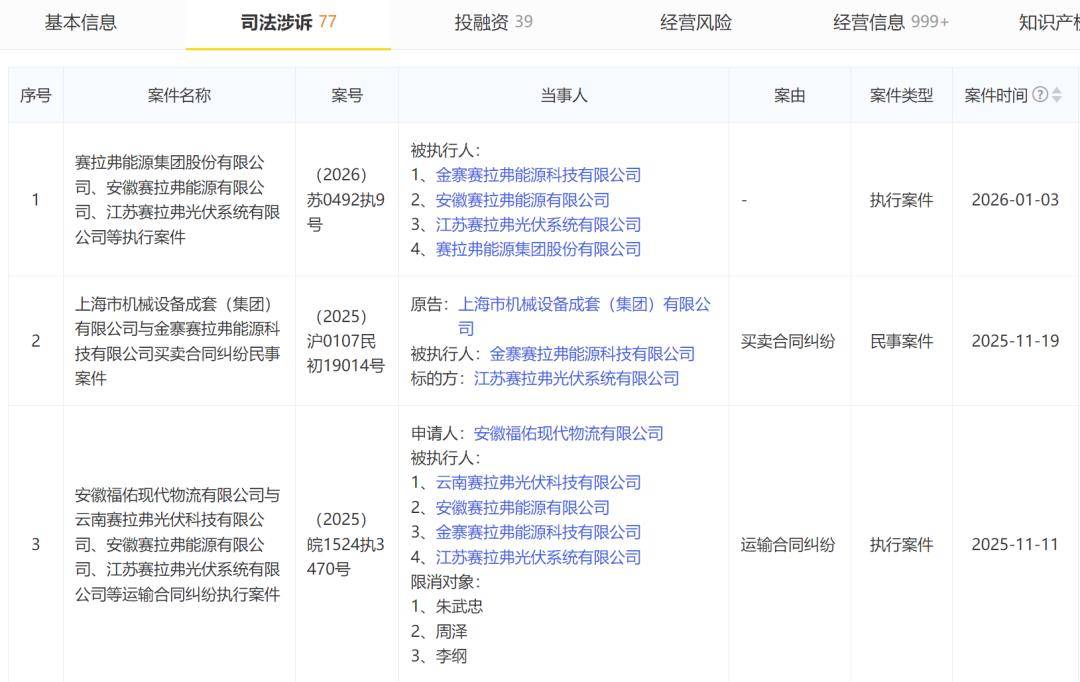The width and height of the screenshot is (1080, 682).
Task: Open 标的方 江苏赛拉弗光伏系统有限公司 link
Action: point(576,378)
